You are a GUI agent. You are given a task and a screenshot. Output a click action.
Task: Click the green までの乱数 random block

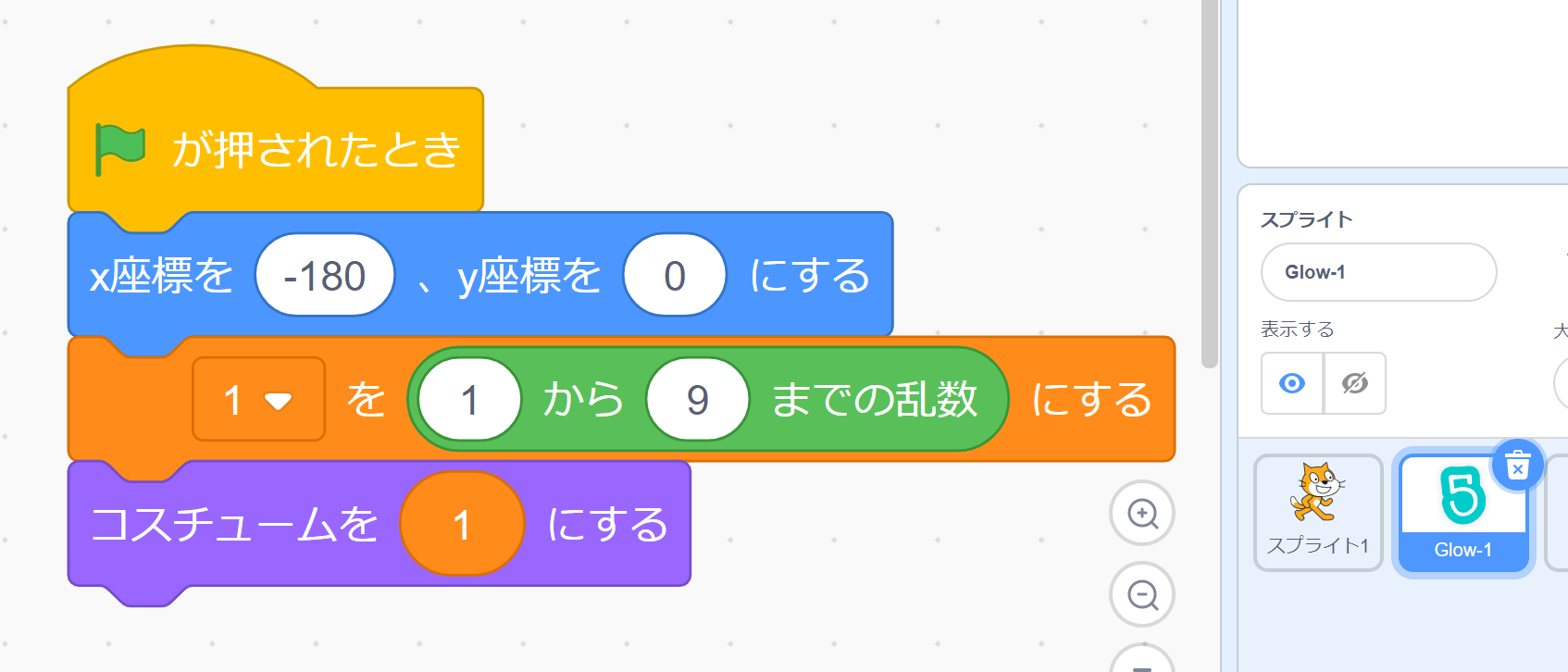[874, 400]
